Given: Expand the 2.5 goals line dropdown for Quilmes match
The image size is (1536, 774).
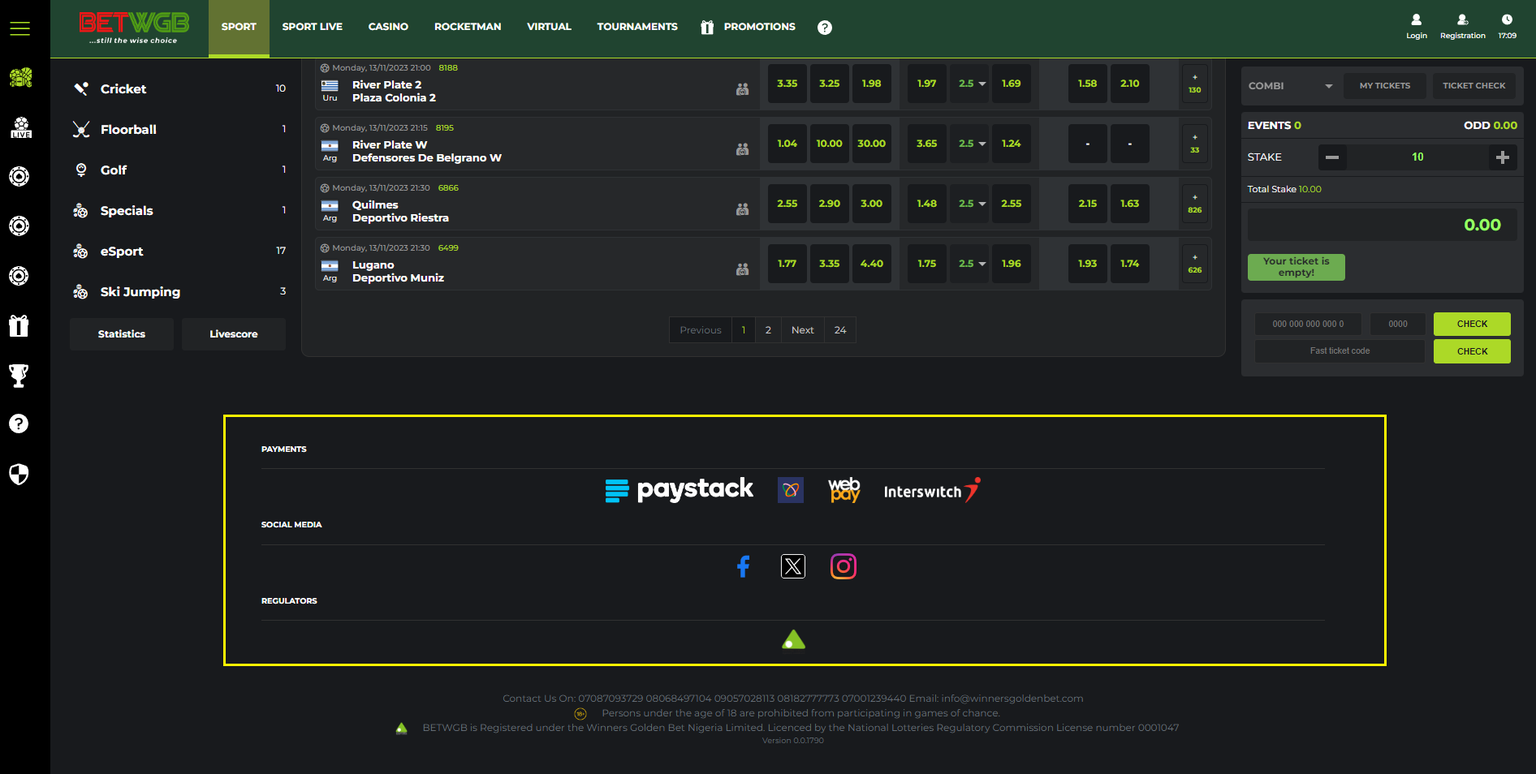Looking at the screenshot, I should point(969,203).
